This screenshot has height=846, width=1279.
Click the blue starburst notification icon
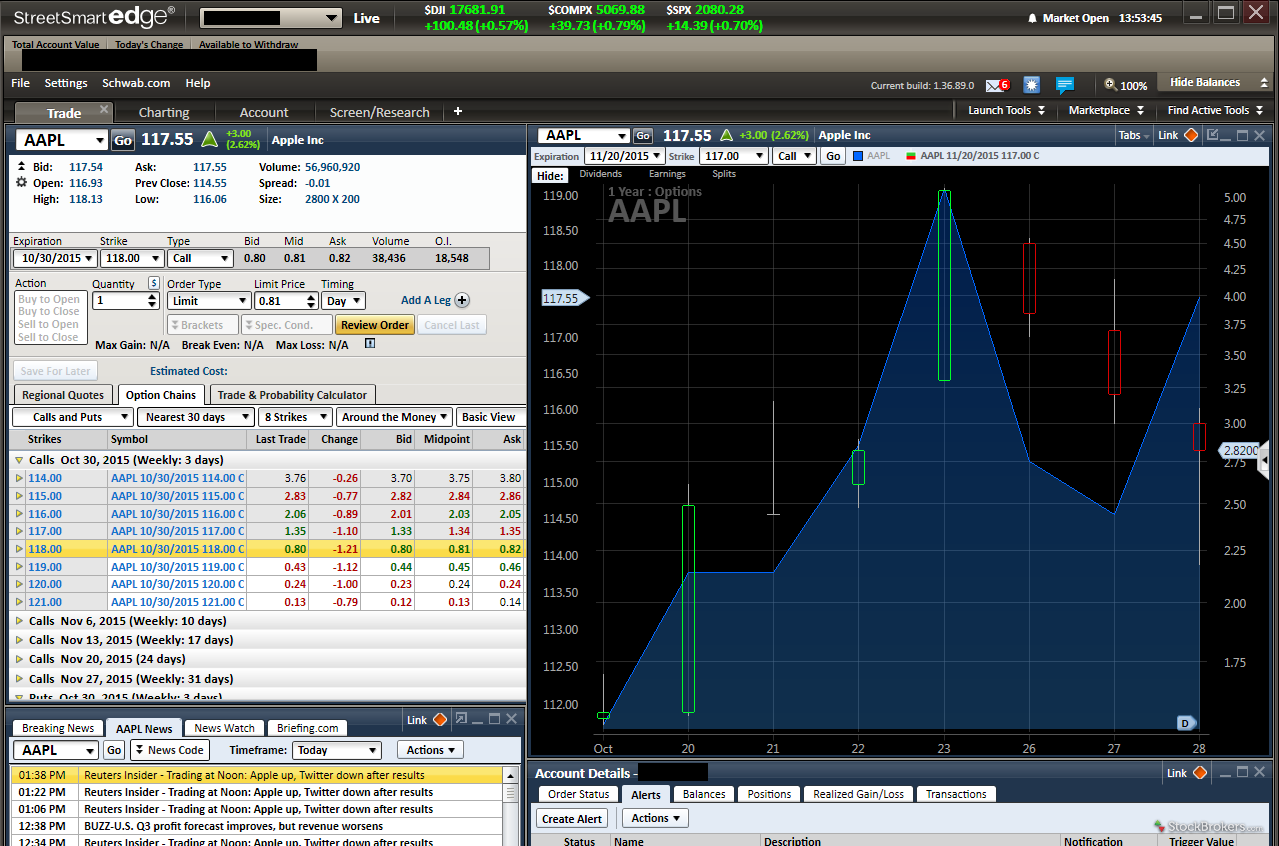coord(1031,85)
